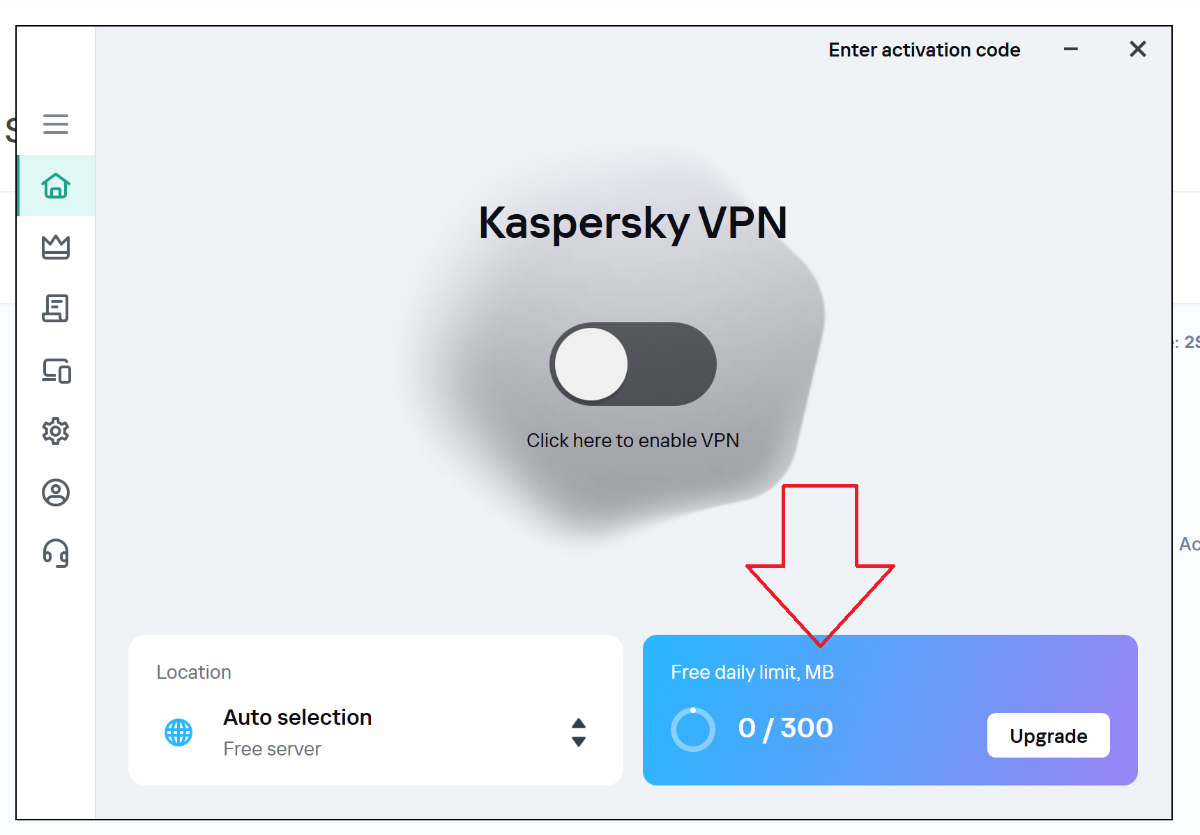This screenshot has height=835, width=1200.
Task: Open the account profile icon
Action: point(56,493)
